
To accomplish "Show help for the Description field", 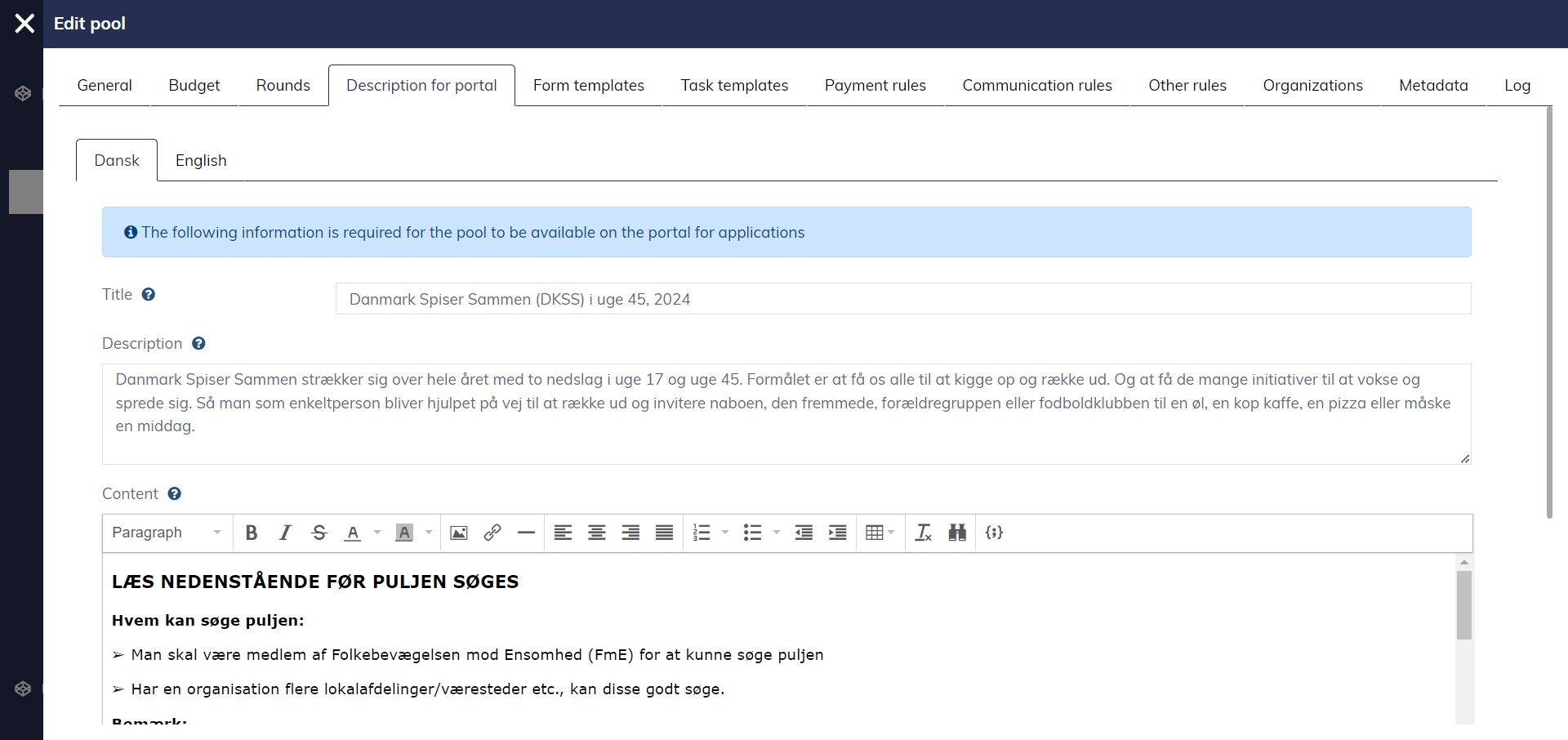I will [198, 344].
